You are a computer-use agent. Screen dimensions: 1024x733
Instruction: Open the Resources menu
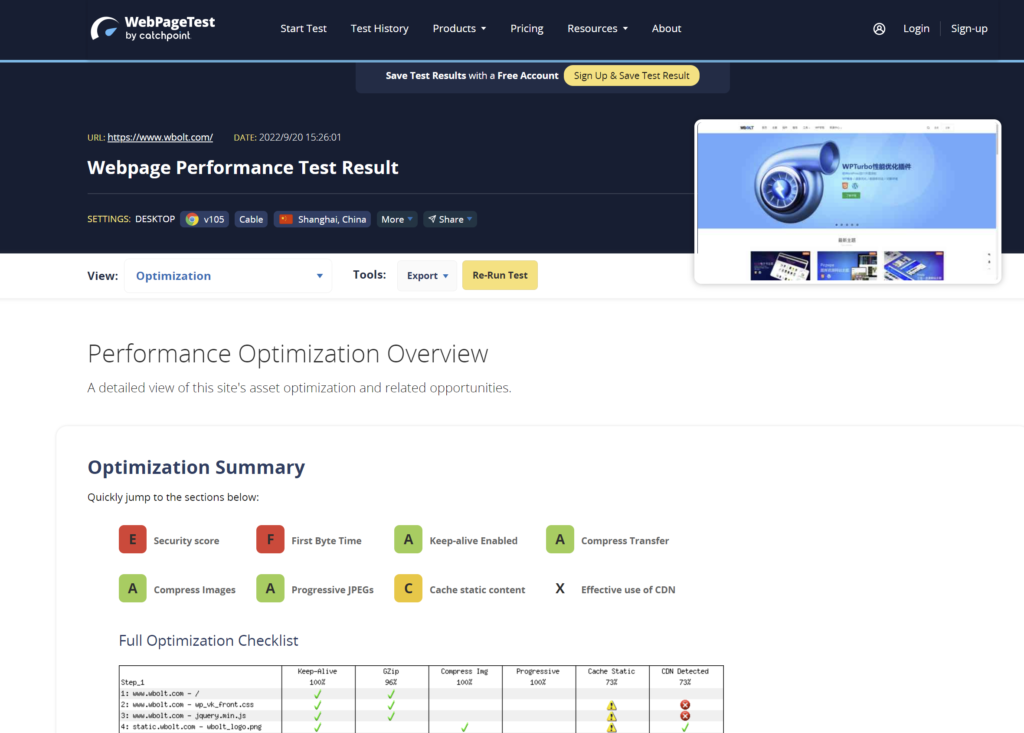[x=597, y=29]
